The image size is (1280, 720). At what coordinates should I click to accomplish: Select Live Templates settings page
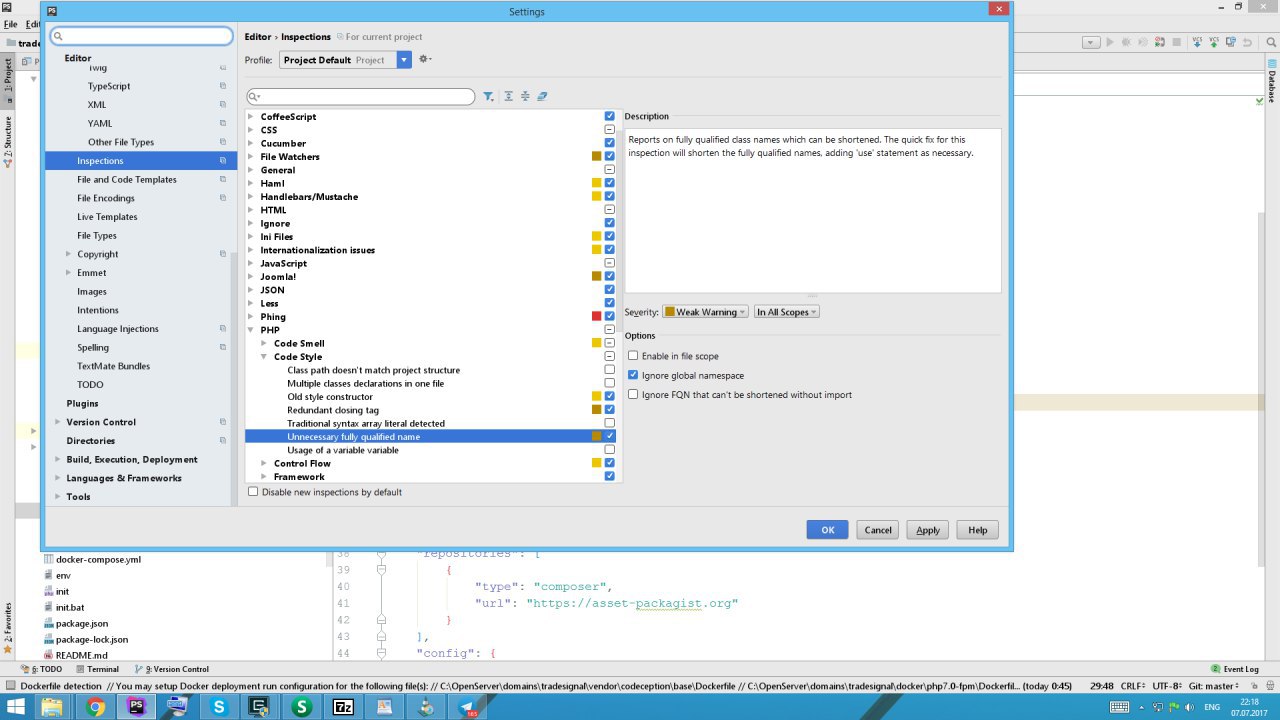(107, 217)
